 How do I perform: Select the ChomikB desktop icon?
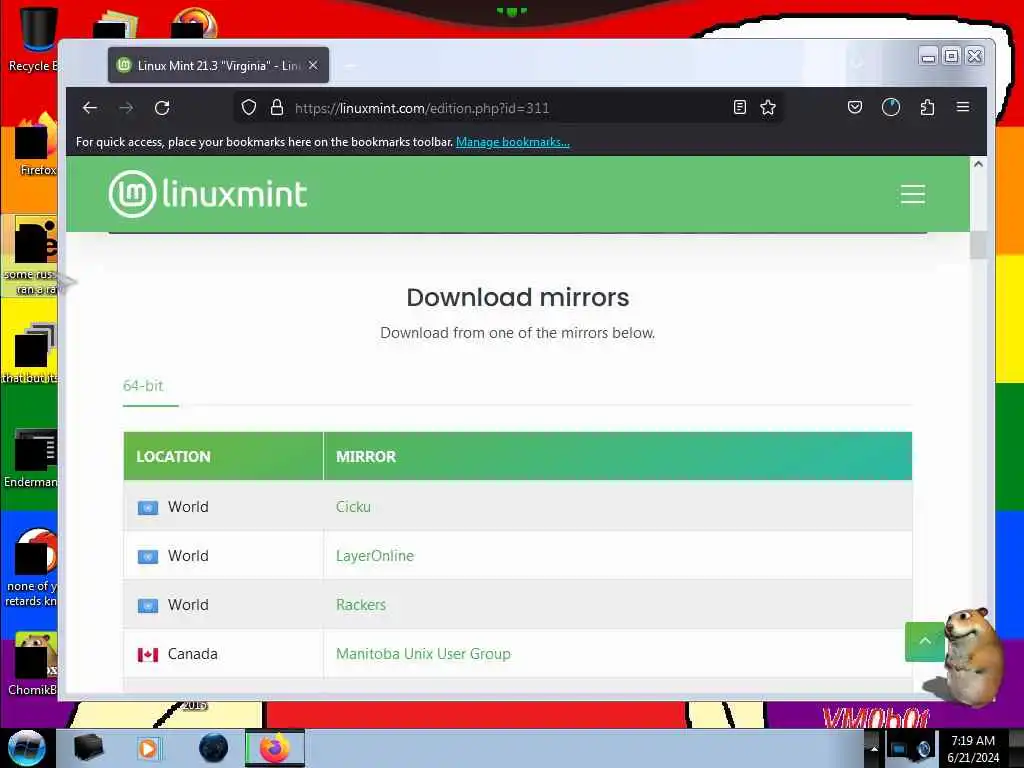[x=33, y=664]
